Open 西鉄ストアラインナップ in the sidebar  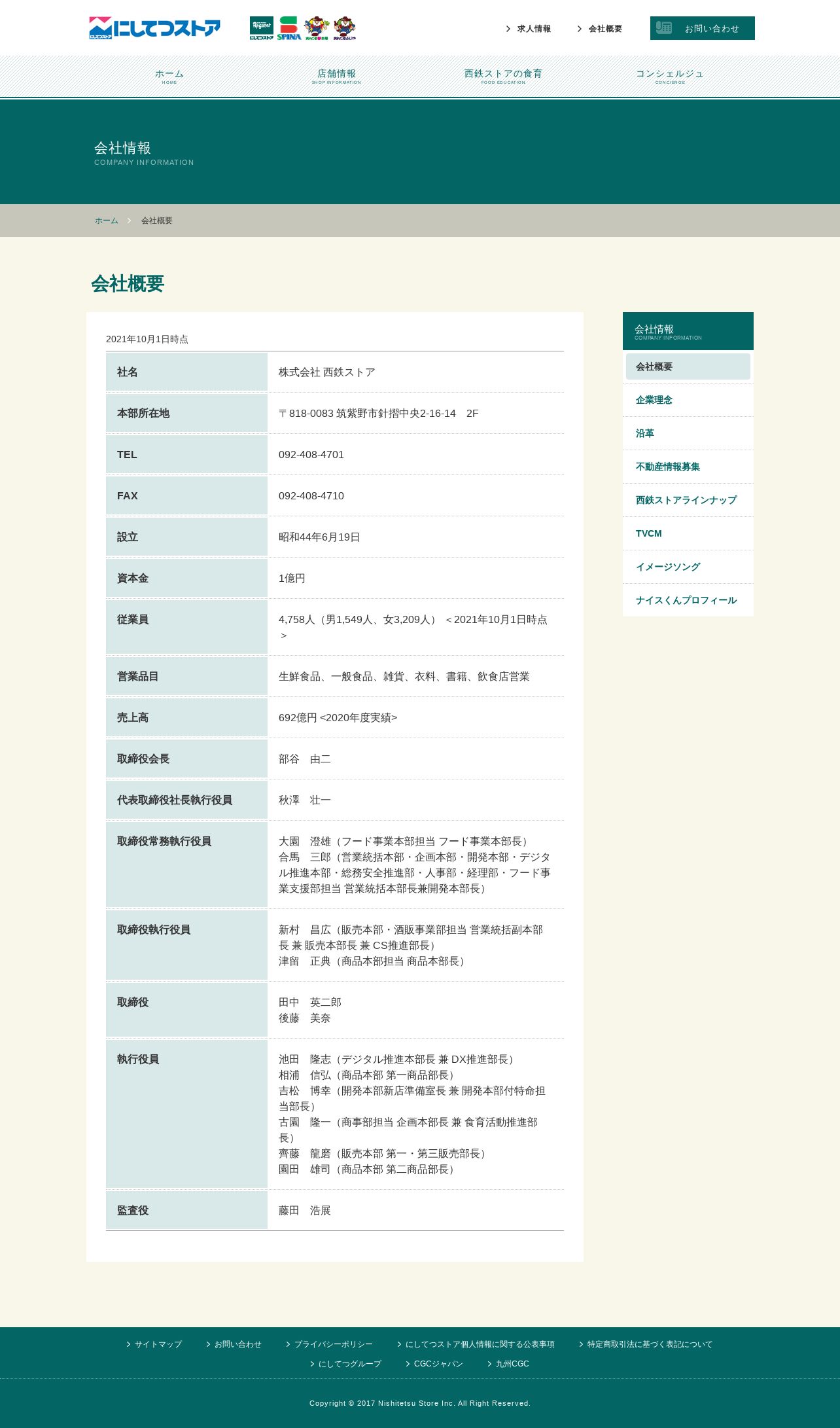pos(688,500)
